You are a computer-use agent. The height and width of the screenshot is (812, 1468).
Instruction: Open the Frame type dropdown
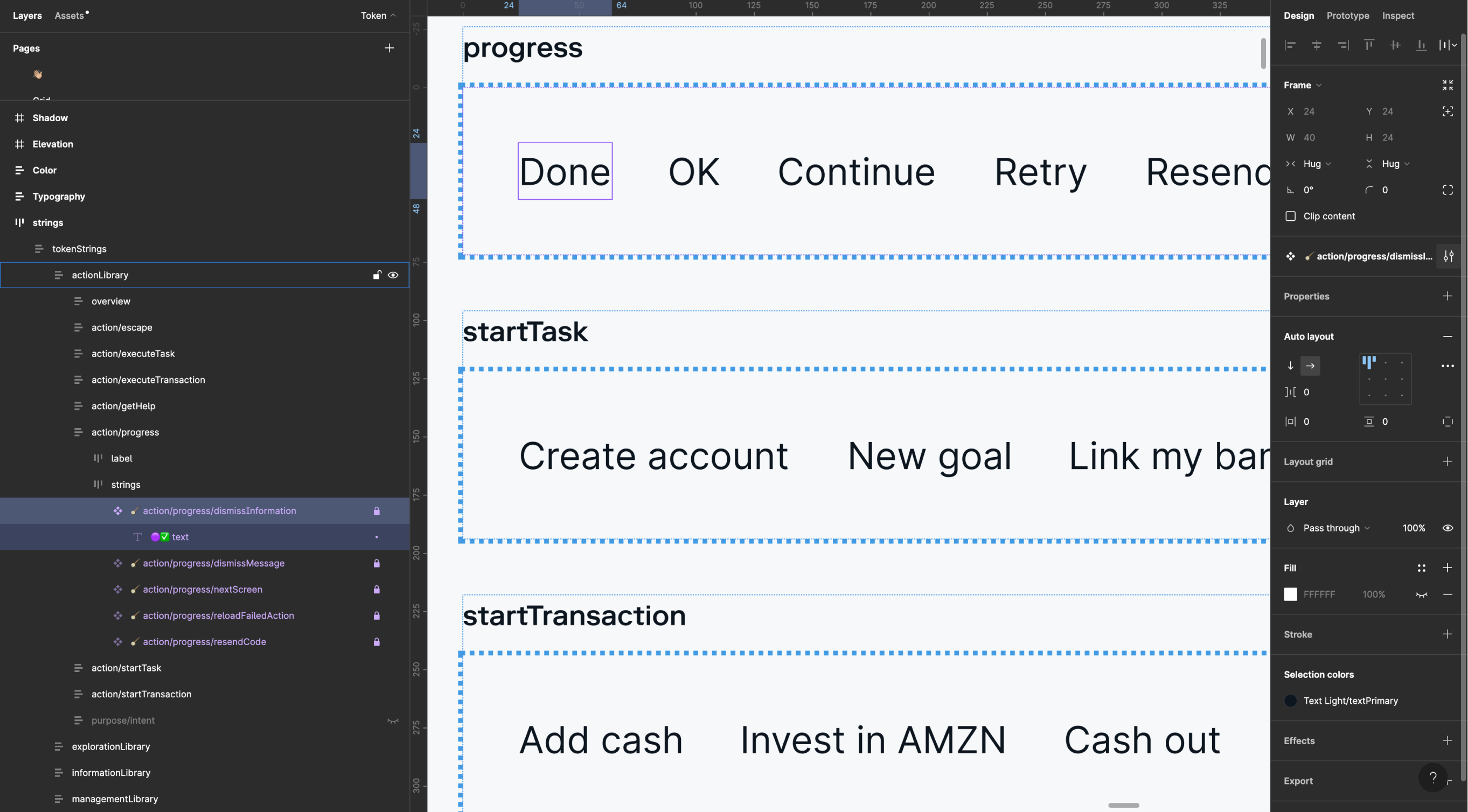point(1318,85)
